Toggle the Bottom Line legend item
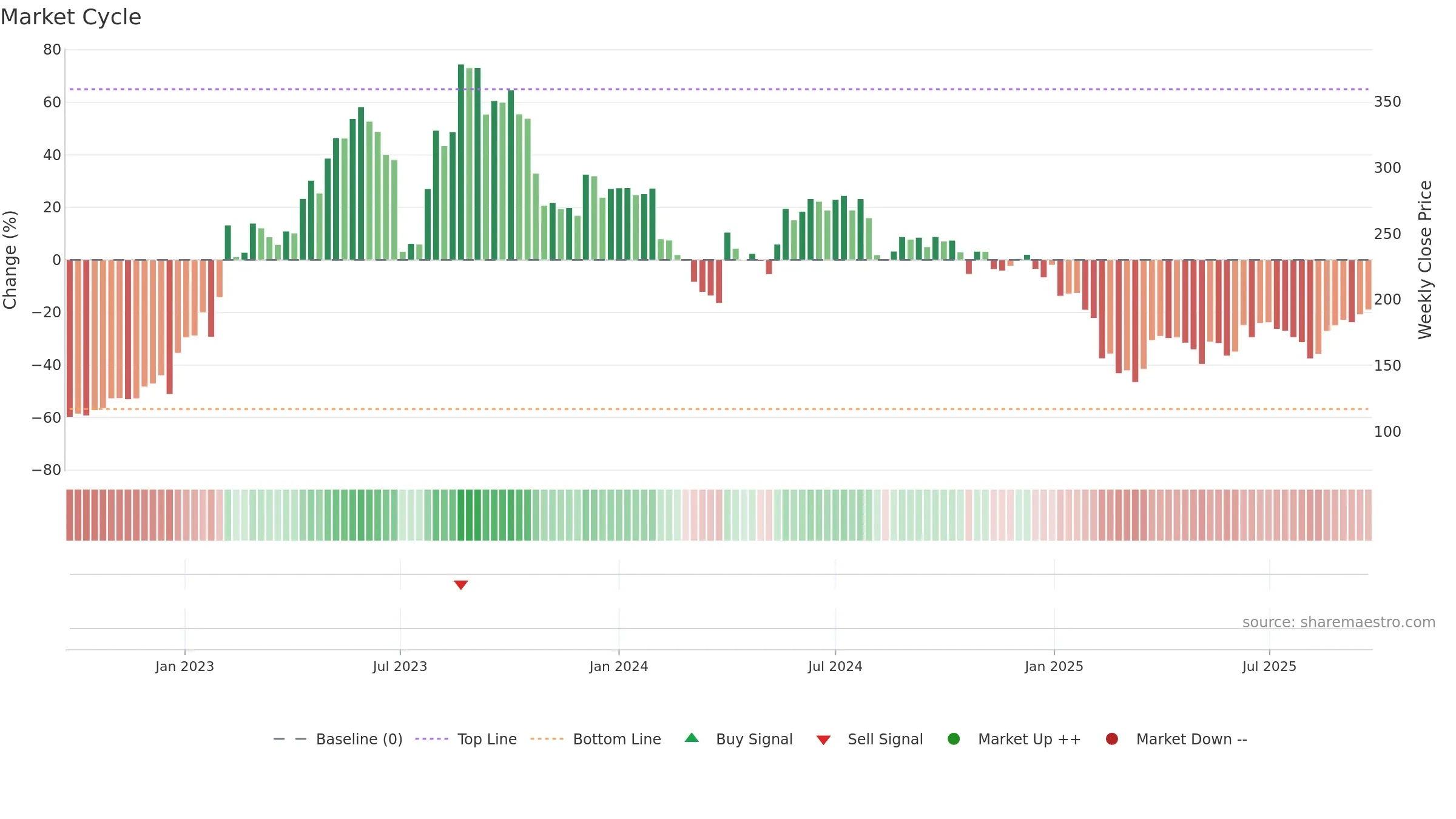 [596, 739]
